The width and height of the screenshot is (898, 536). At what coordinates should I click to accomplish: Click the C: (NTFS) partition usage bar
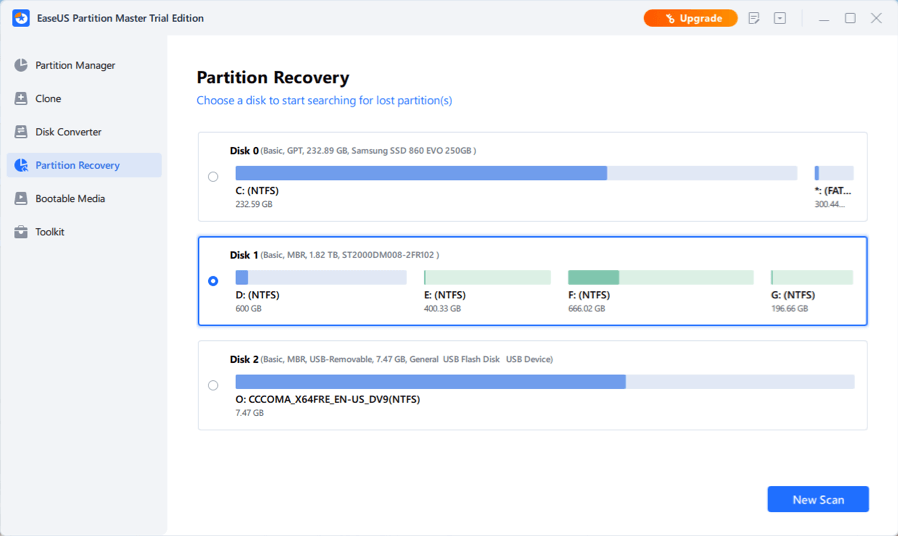pos(516,173)
